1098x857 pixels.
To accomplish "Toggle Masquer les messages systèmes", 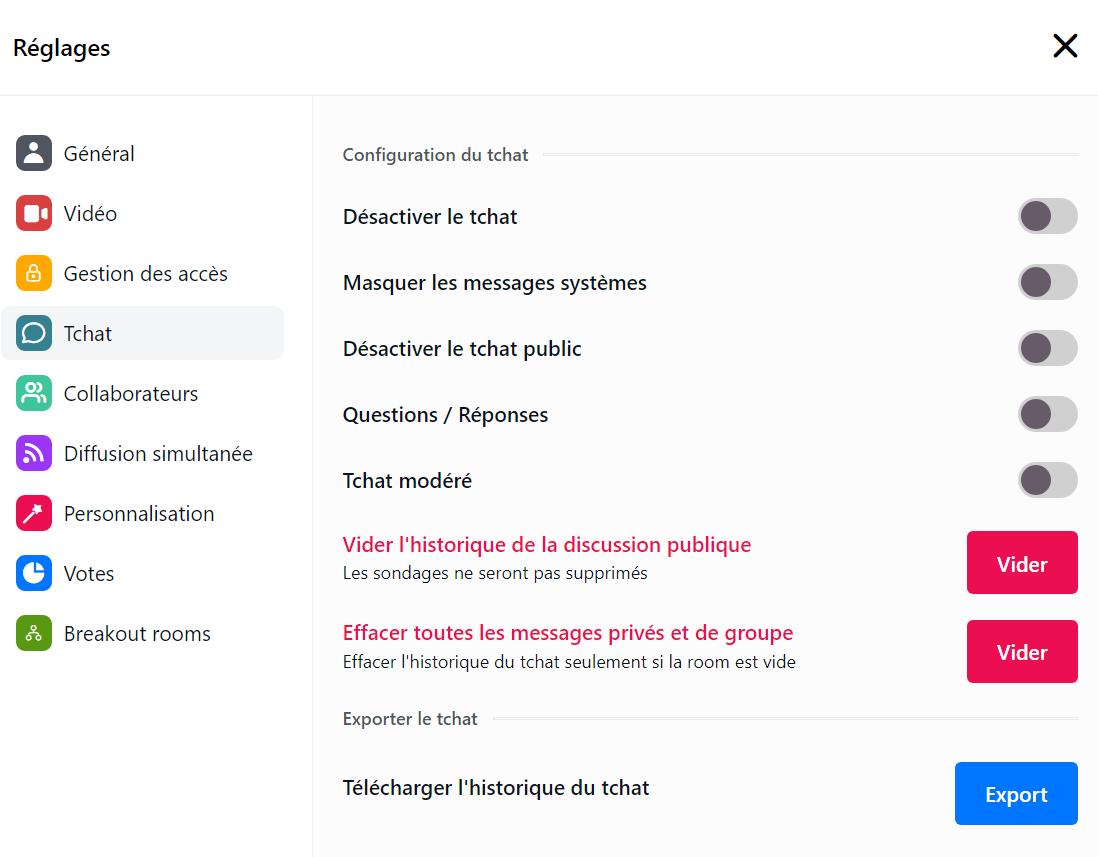I will (x=1047, y=282).
